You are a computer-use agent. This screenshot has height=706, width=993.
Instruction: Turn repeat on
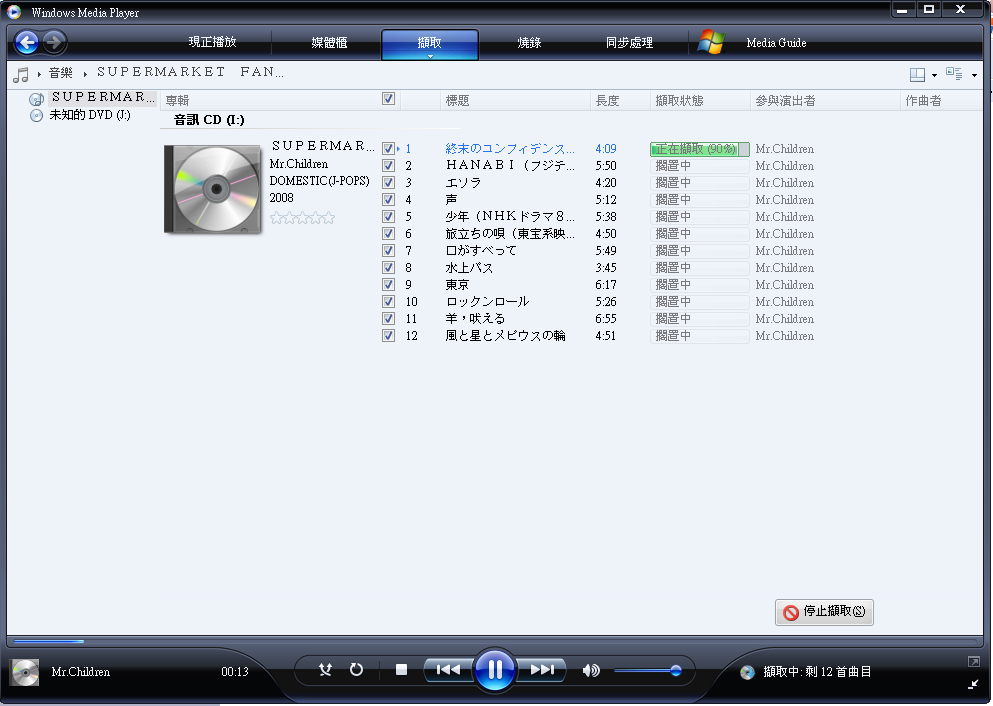[x=357, y=669]
